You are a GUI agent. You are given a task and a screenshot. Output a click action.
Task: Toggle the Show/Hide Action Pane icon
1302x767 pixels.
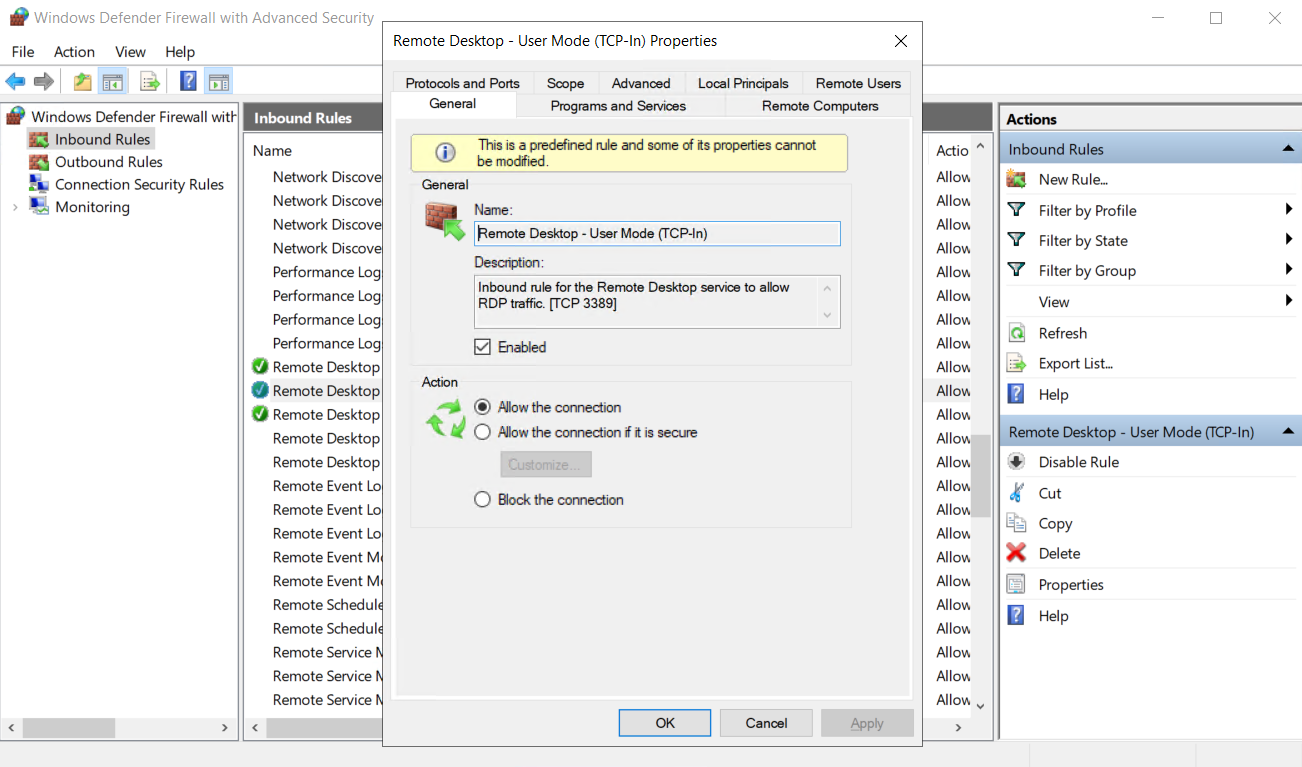pyautogui.click(x=219, y=82)
